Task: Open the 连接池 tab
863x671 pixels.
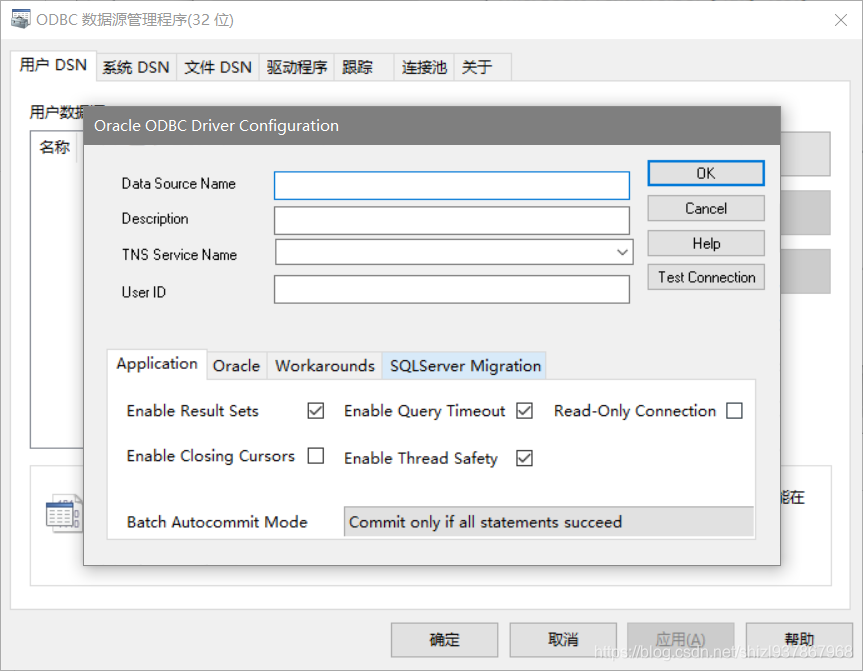Action: [424, 68]
